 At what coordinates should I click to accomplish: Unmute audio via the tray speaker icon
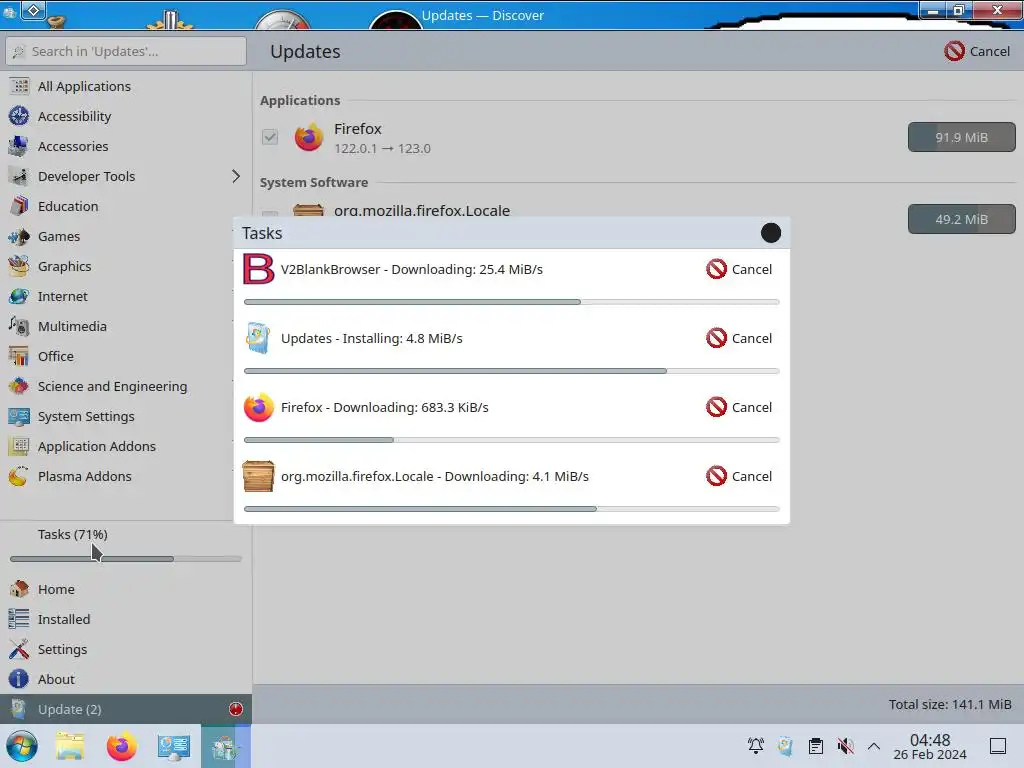tap(846, 746)
